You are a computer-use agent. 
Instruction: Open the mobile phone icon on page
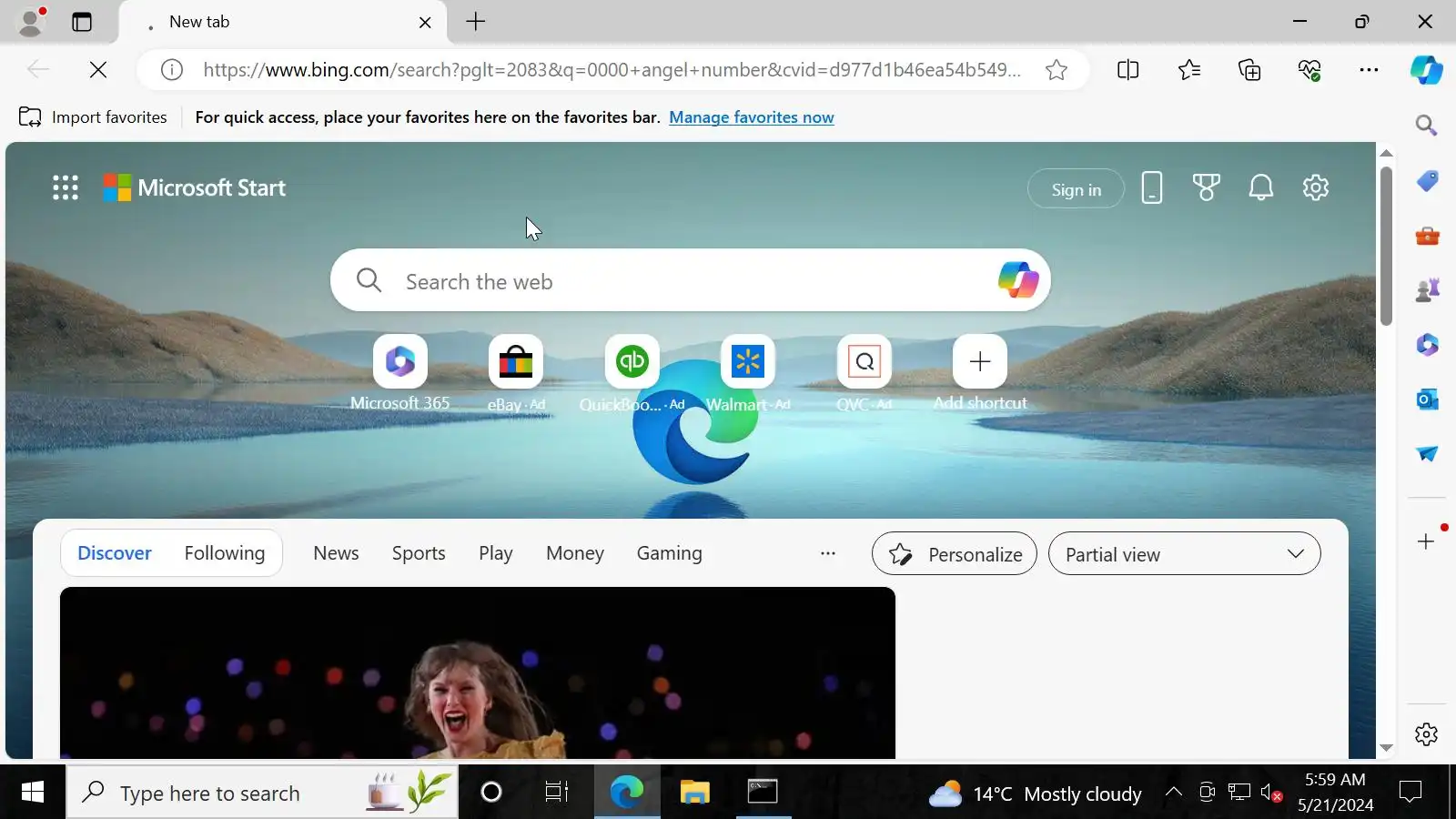[1152, 187]
